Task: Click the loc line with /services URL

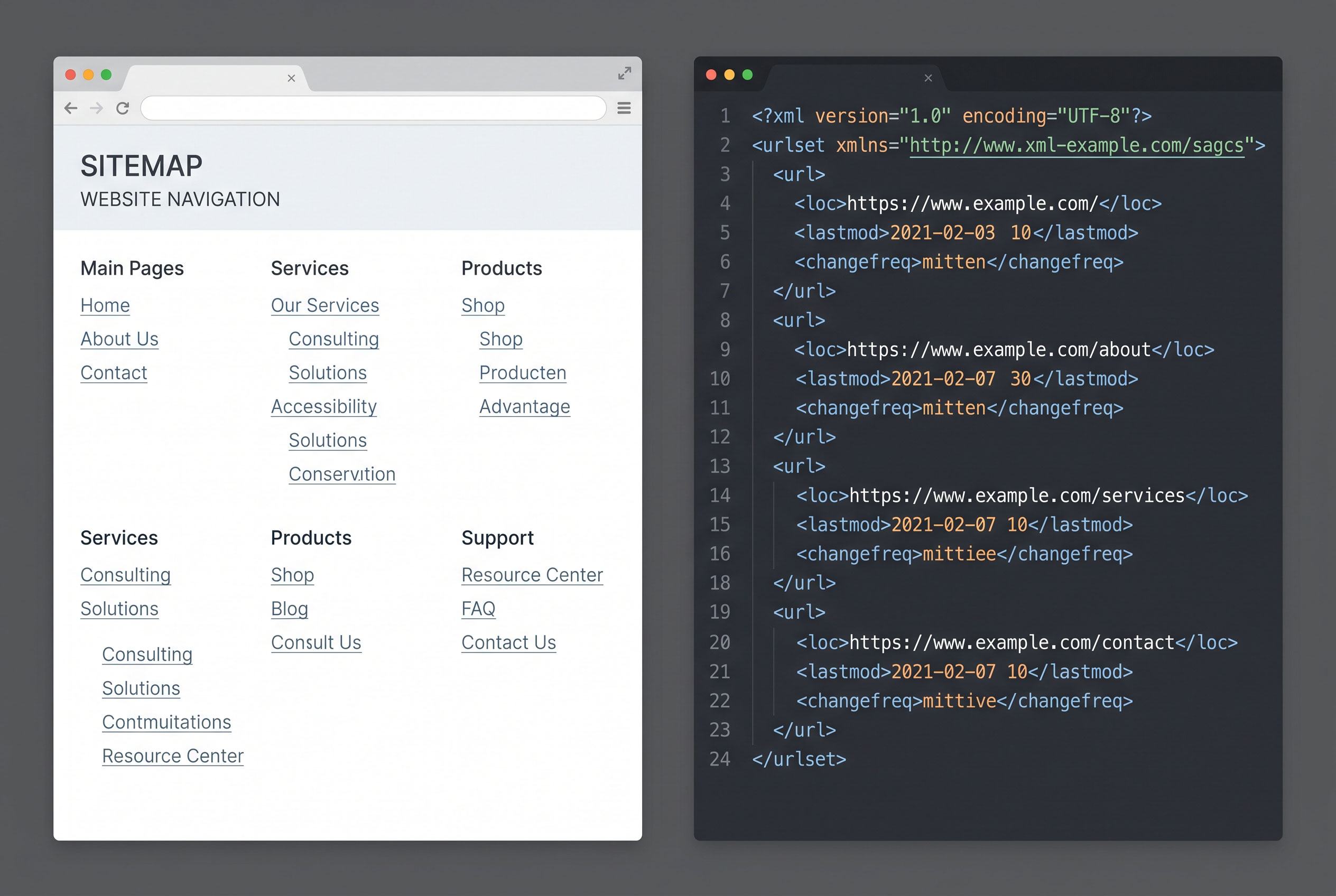Action: coord(1022,496)
